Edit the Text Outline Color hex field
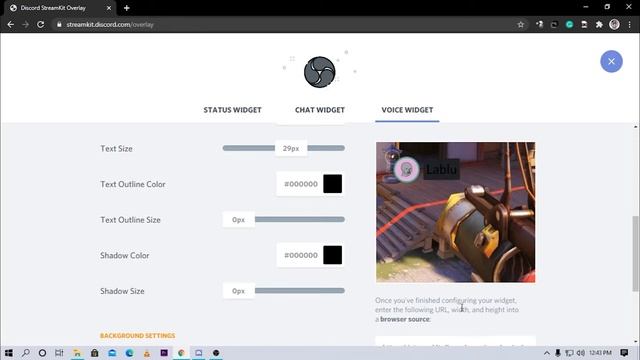 300,184
